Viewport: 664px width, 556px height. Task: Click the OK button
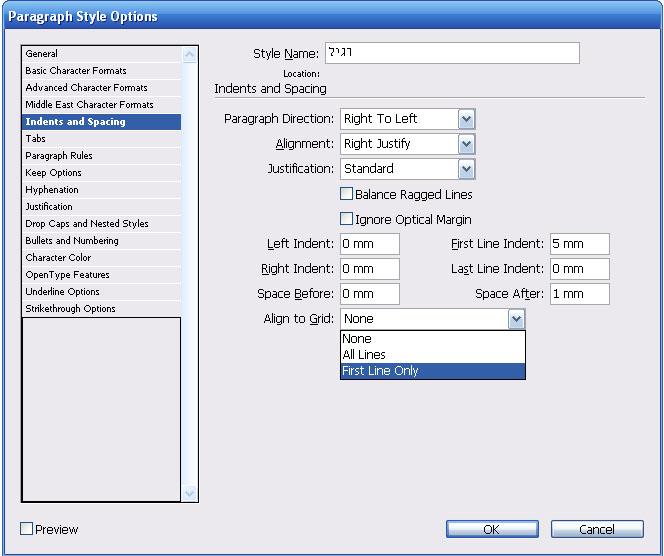[492, 529]
